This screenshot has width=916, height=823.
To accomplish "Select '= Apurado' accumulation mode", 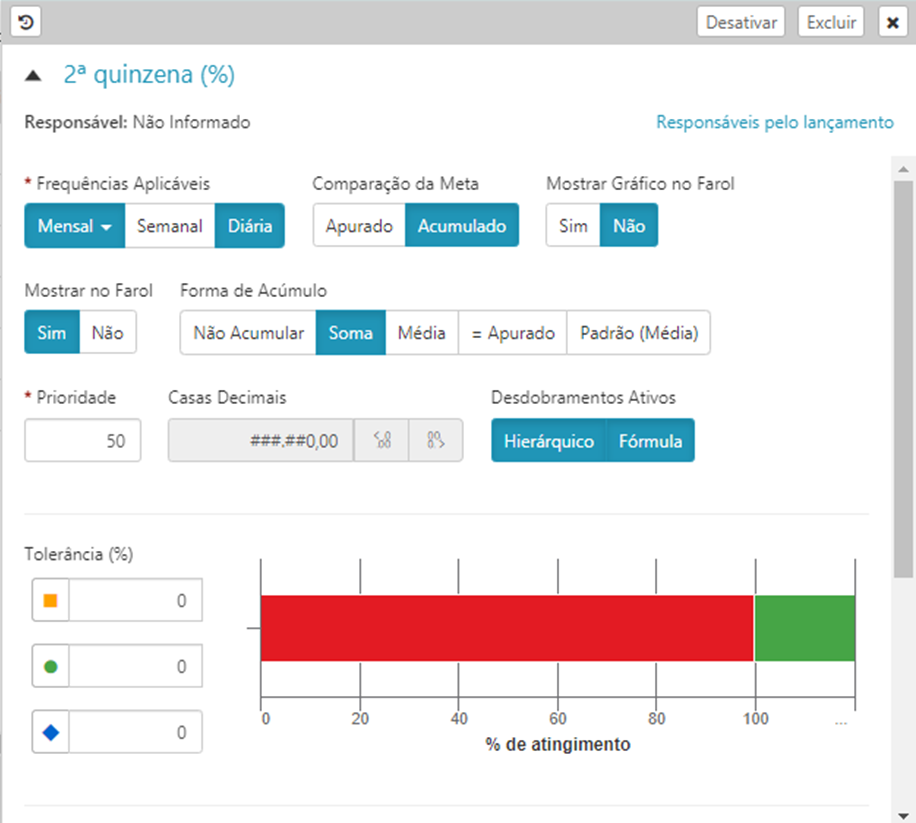I will click(513, 332).
